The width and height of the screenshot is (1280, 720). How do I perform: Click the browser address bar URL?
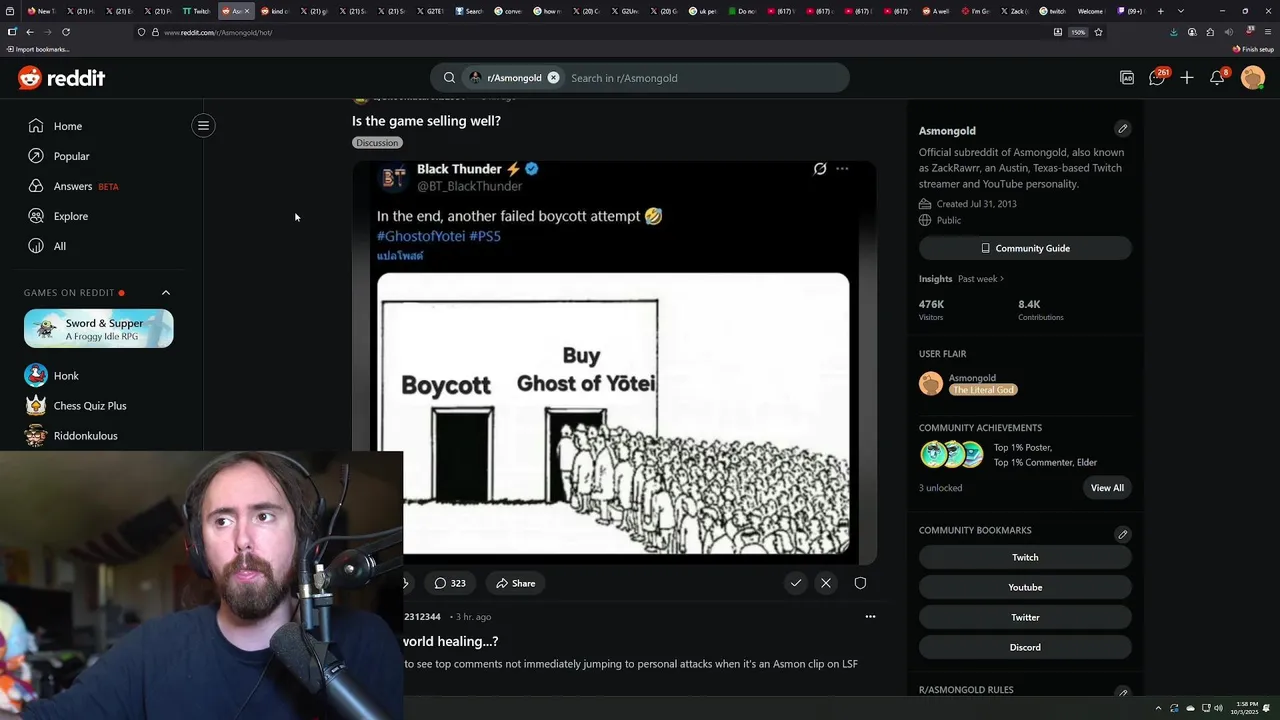point(218,32)
